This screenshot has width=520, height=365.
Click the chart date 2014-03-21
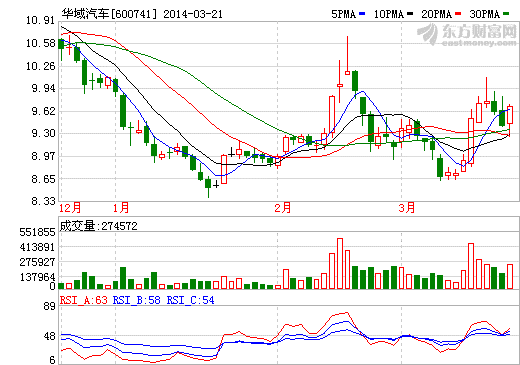point(193,14)
